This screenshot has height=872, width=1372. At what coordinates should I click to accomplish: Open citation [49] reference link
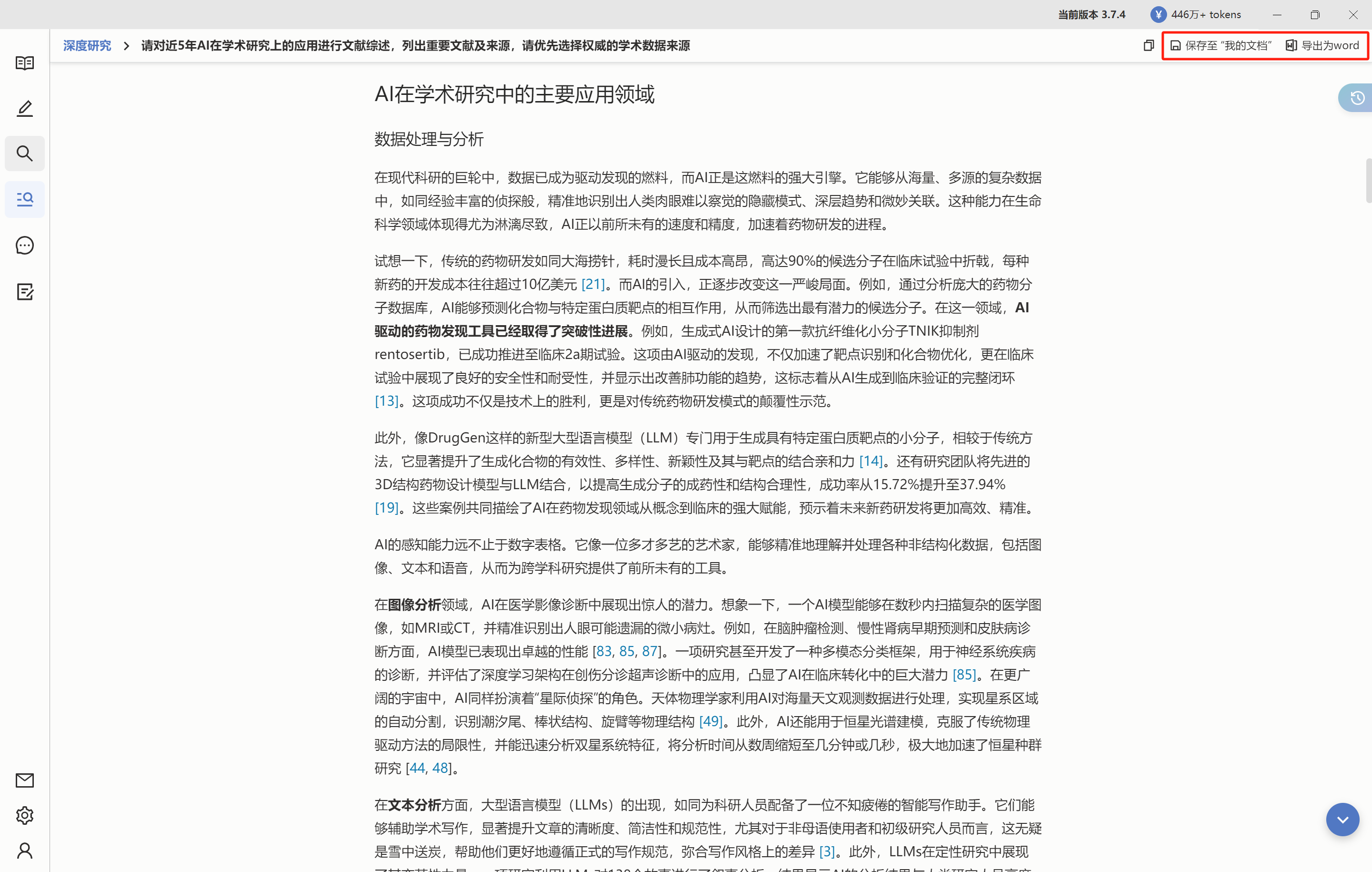(711, 721)
